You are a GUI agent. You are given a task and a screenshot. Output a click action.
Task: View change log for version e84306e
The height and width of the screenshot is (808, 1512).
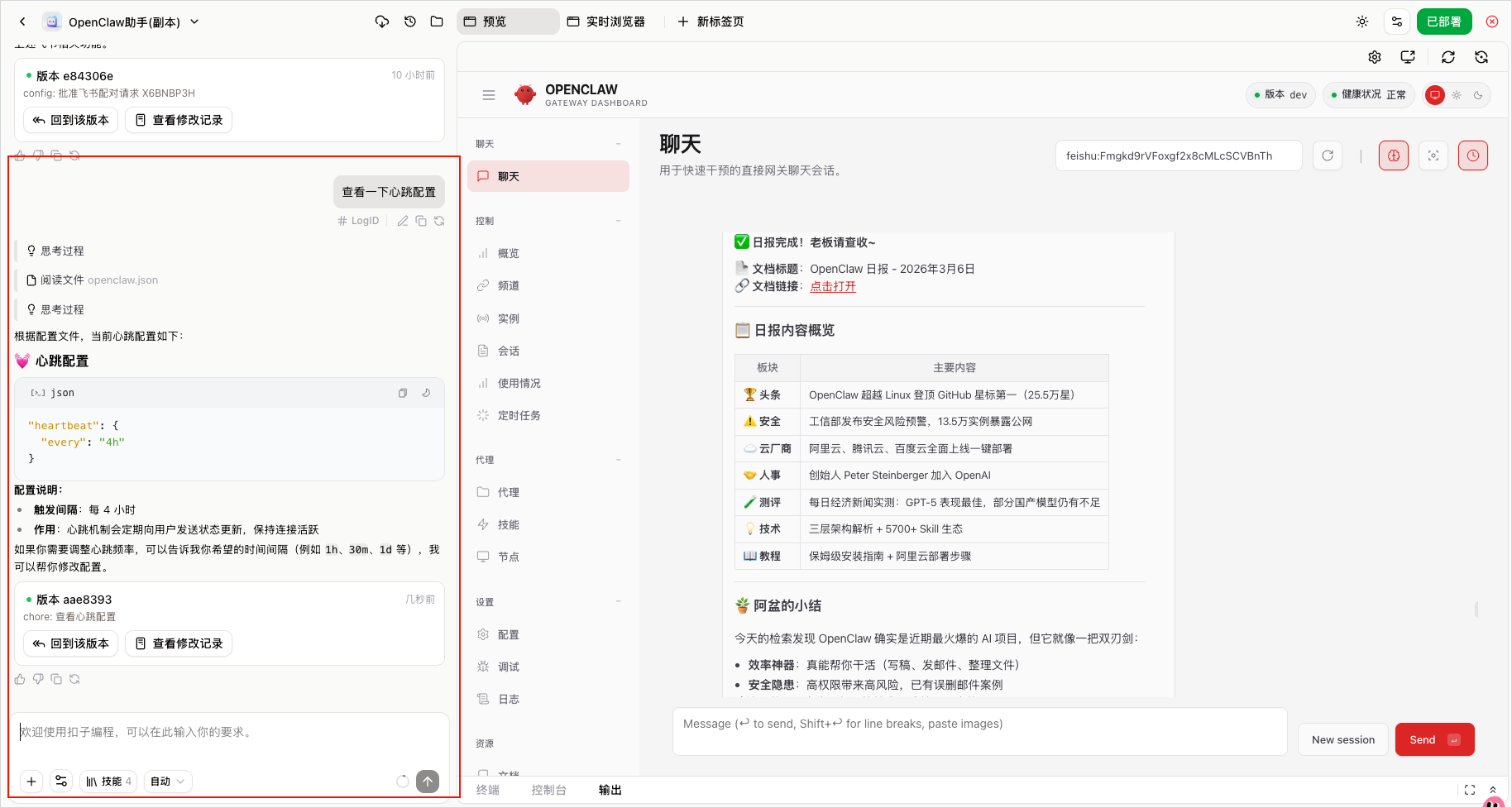(x=179, y=120)
